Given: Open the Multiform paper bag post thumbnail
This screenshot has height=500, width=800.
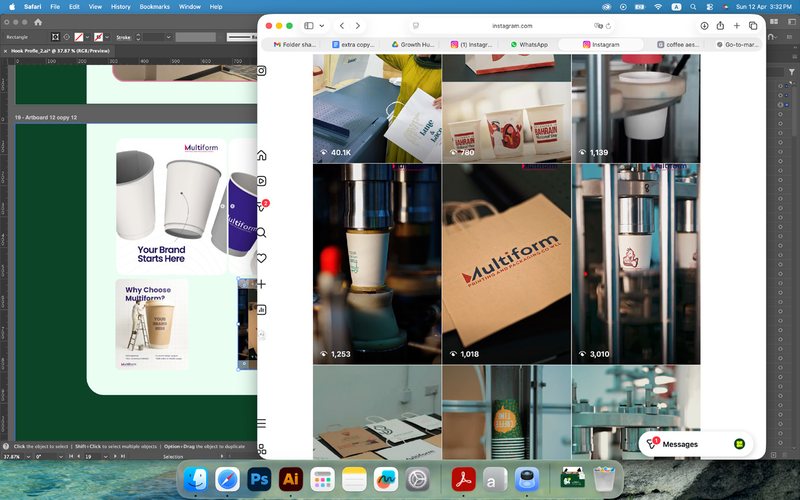Looking at the screenshot, I should tap(507, 264).
